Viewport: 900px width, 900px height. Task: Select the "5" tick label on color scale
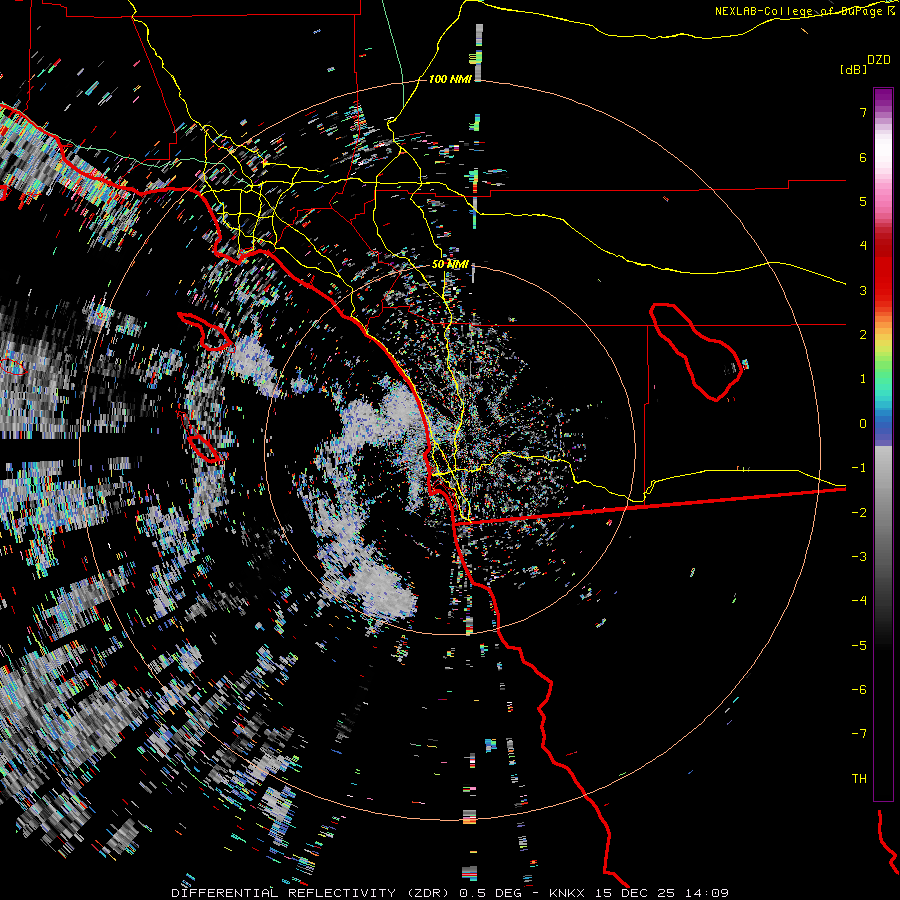863,201
